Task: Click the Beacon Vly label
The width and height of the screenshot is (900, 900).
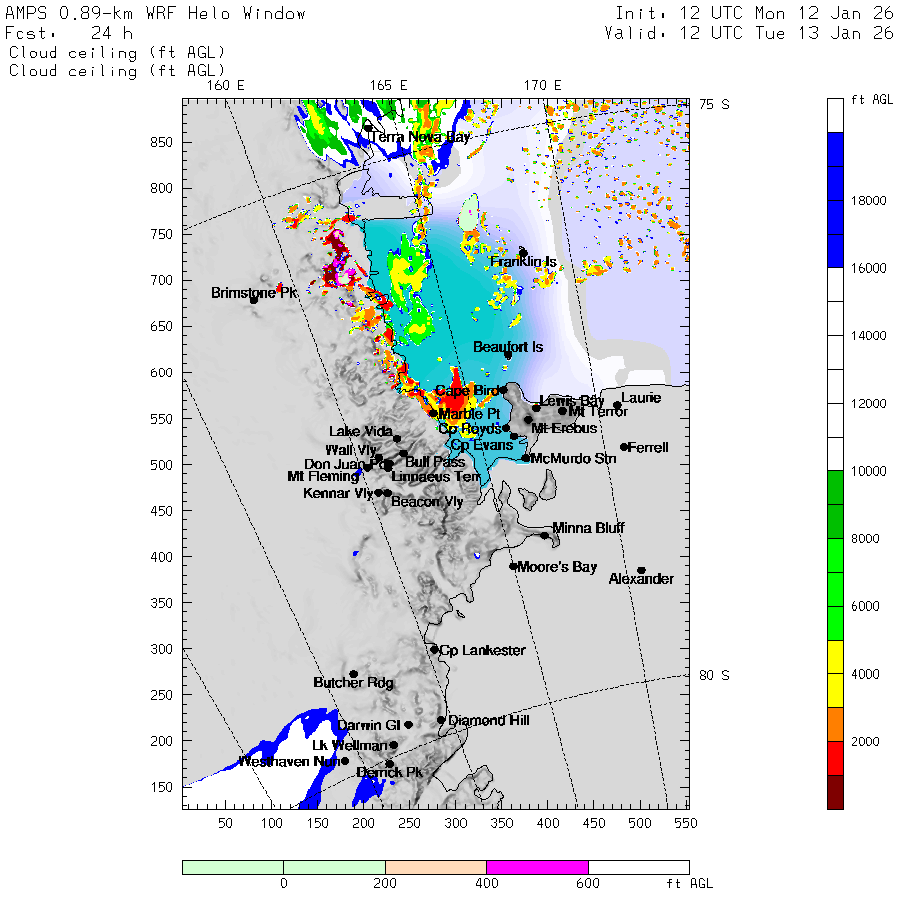Action: pyautogui.click(x=427, y=502)
